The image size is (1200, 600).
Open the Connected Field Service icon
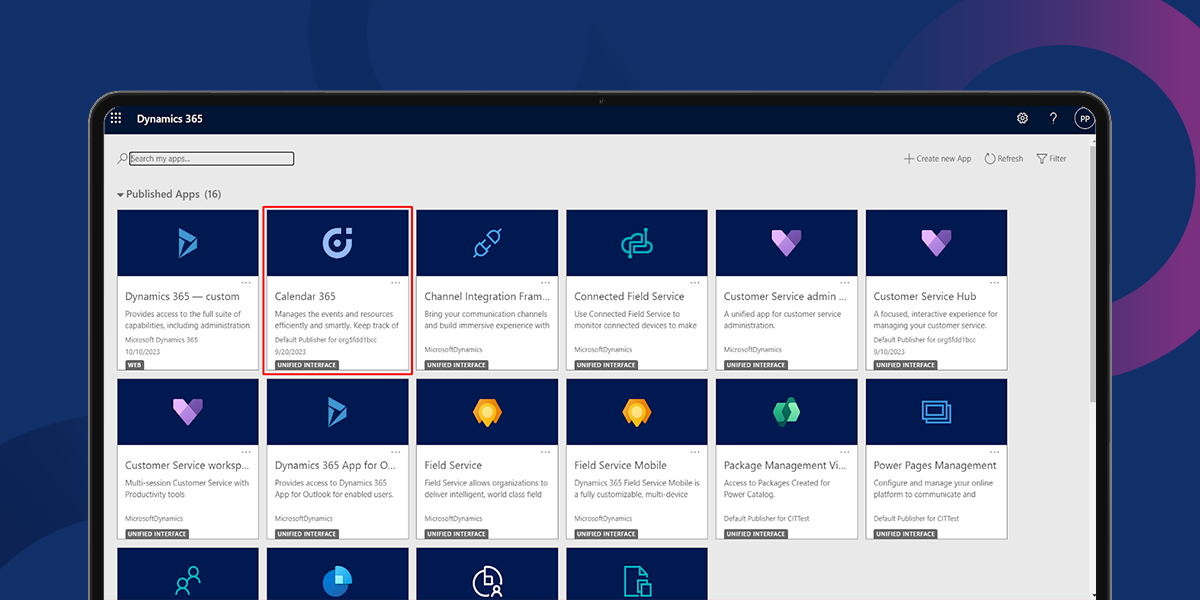pyautogui.click(x=637, y=243)
